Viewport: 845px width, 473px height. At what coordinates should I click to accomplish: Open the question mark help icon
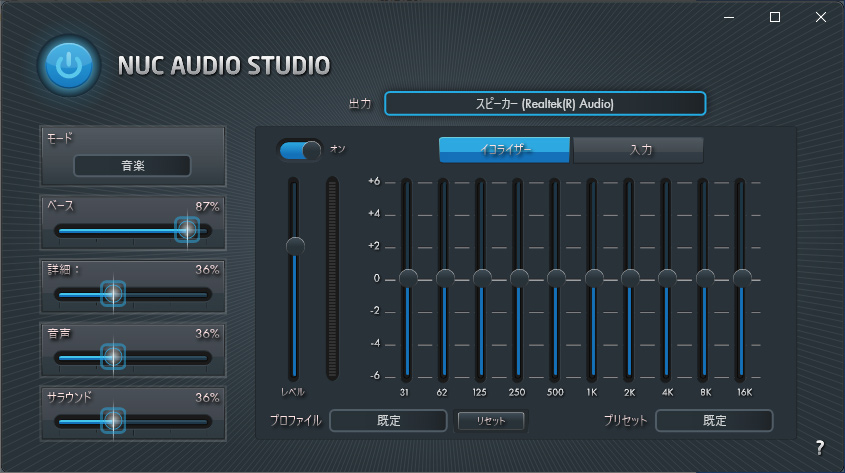click(820, 447)
